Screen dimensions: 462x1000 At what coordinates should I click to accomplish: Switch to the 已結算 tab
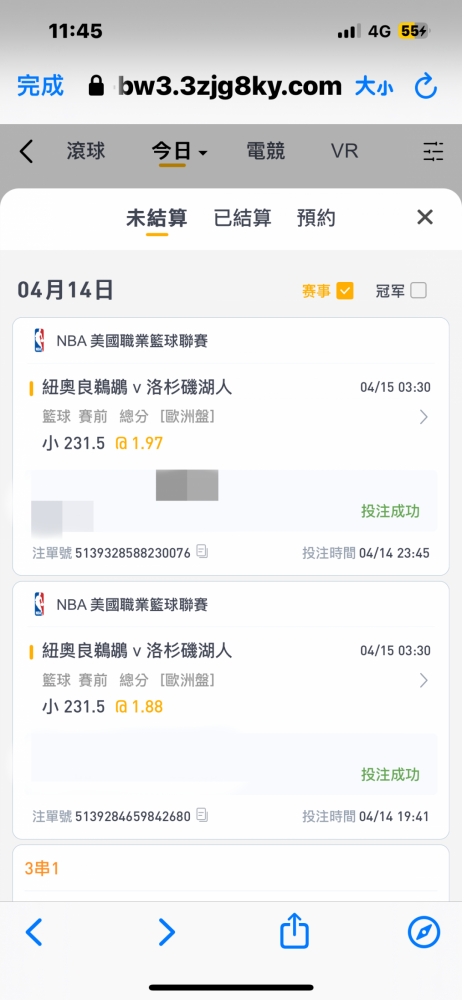tap(242, 218)
